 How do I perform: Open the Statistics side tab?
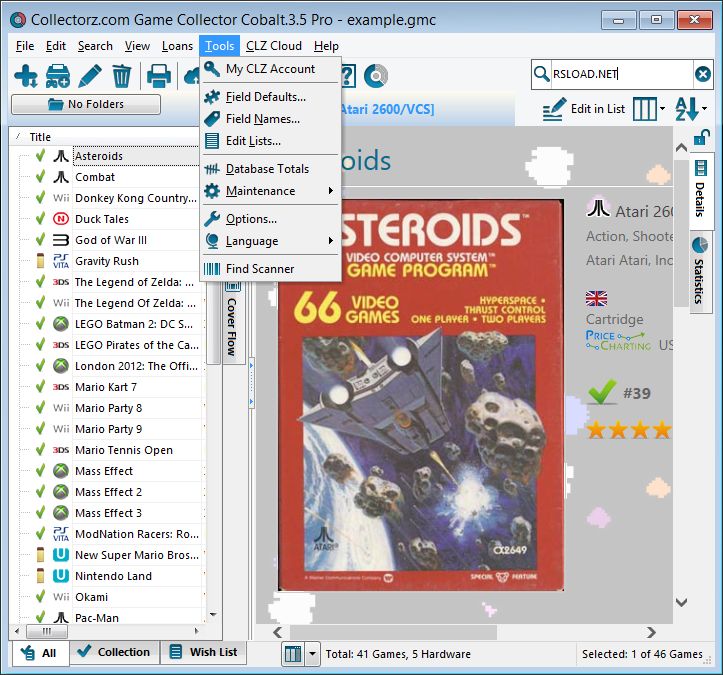click(699, 272)
